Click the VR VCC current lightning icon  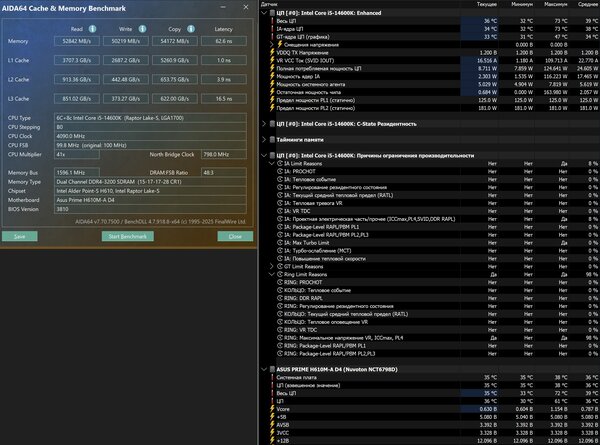272,60
